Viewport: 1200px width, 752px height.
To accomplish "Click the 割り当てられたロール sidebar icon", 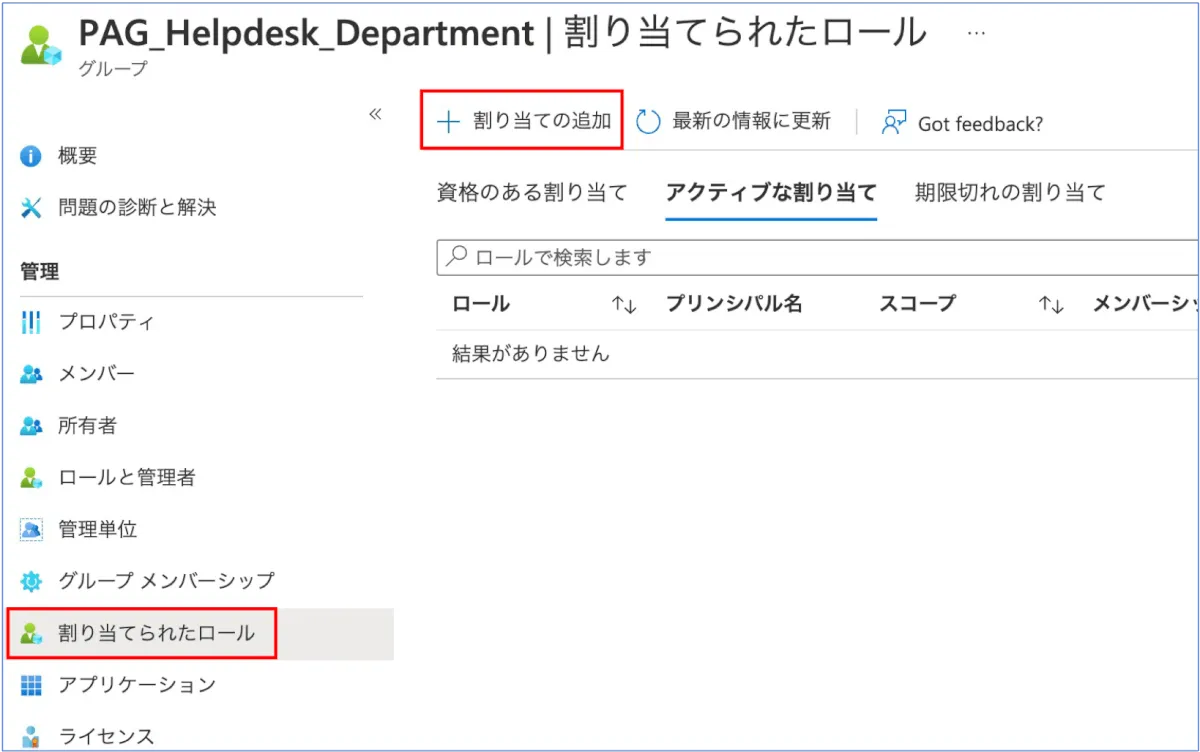I will pyautogui.click(x=32, y=633).
